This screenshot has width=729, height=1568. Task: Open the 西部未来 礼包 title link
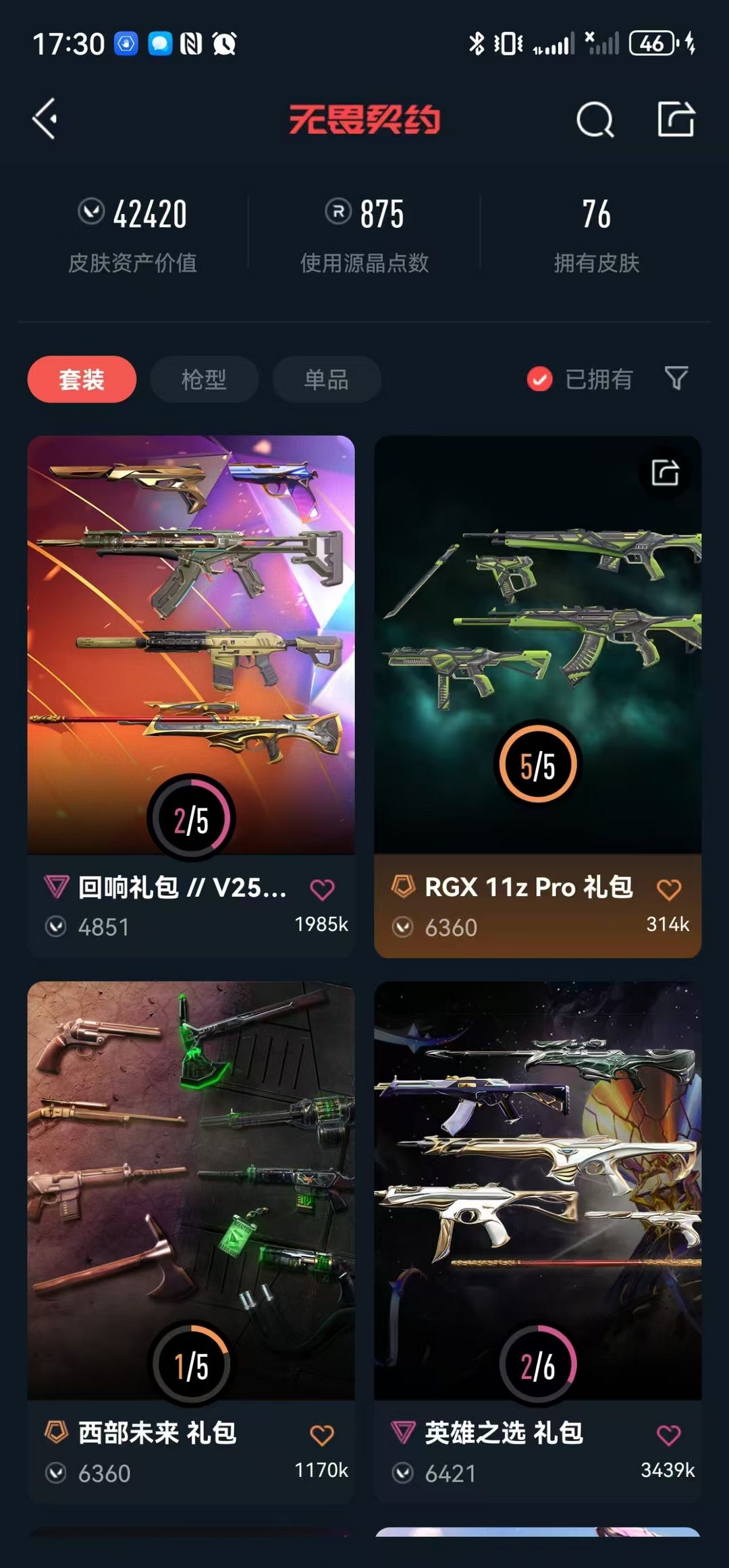tap(157, 1432)
